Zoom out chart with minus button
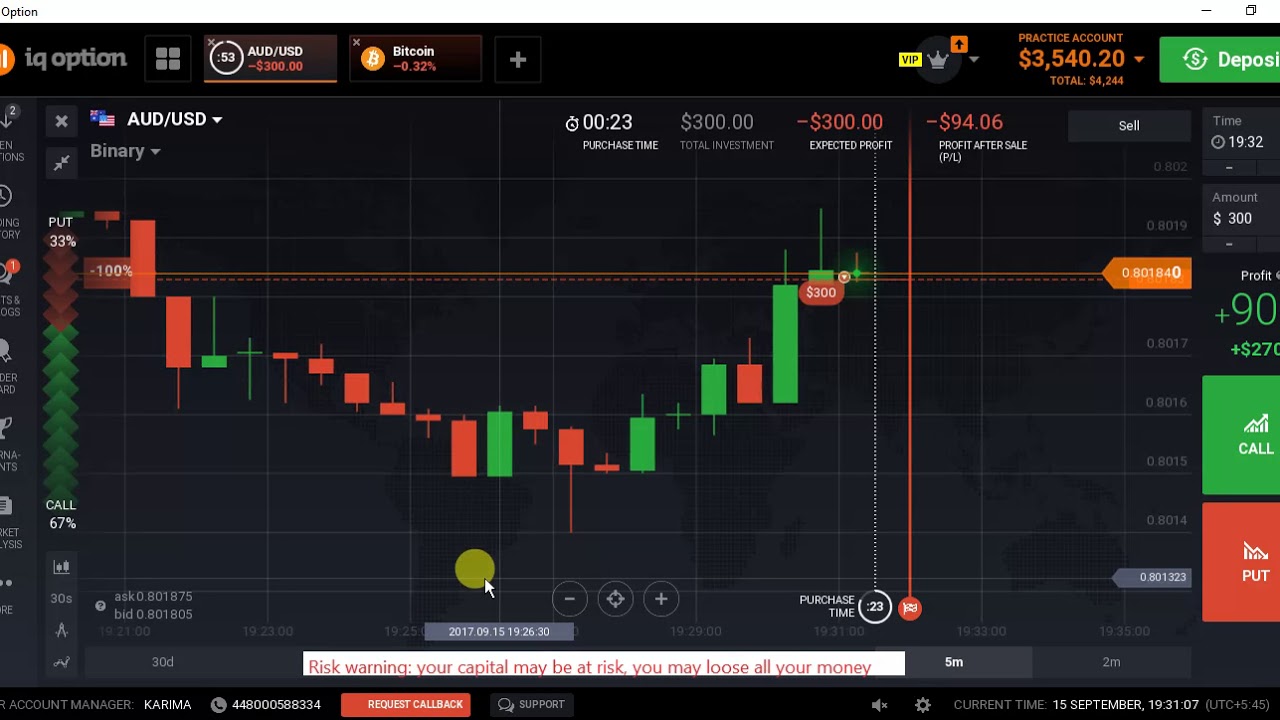 [x=569, y=599]
